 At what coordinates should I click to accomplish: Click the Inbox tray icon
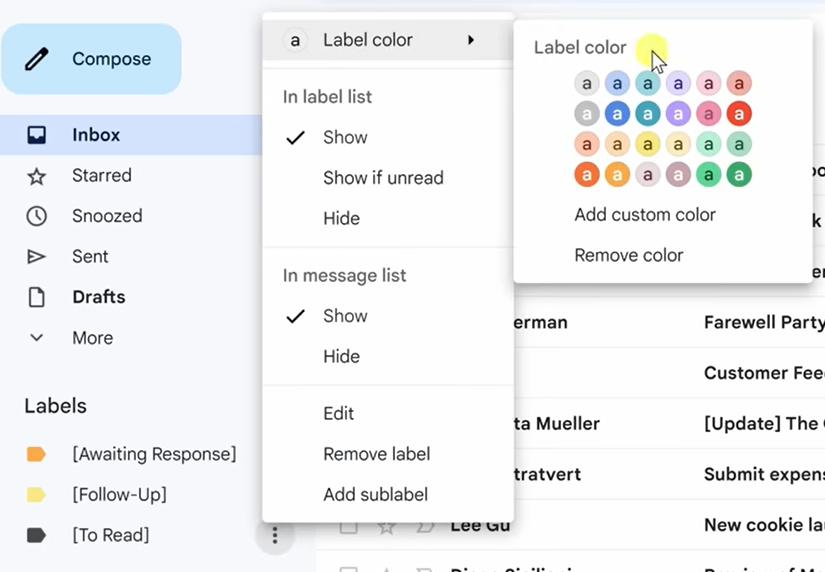(37, 135)
